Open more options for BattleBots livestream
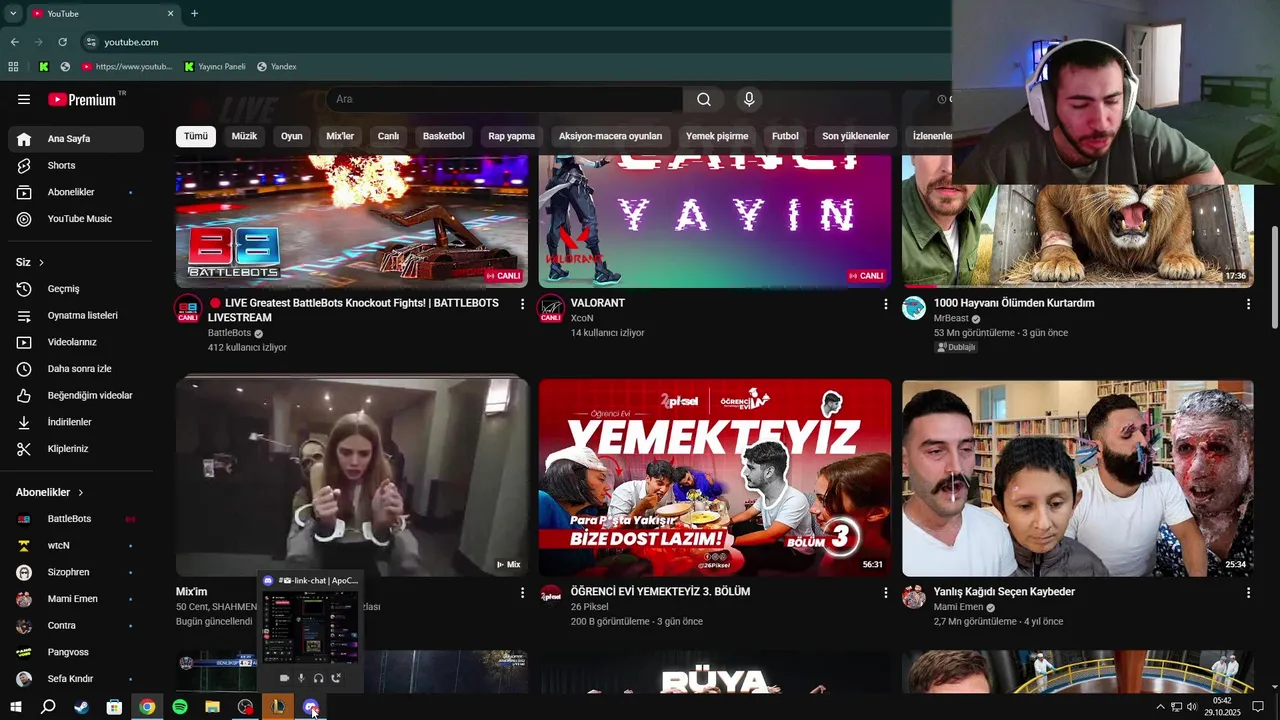1280x720 pixels. (x=522, y=304)
